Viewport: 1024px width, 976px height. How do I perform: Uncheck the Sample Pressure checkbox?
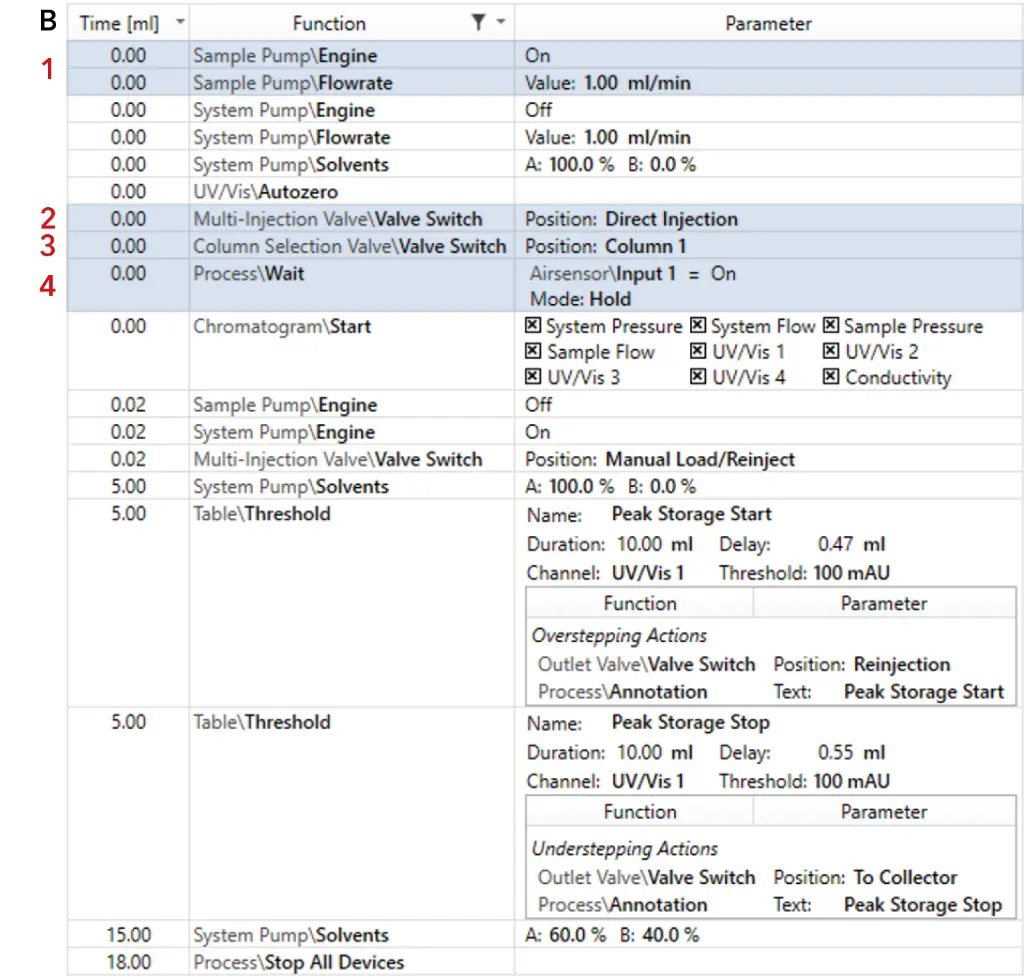[x=831, y=326]
